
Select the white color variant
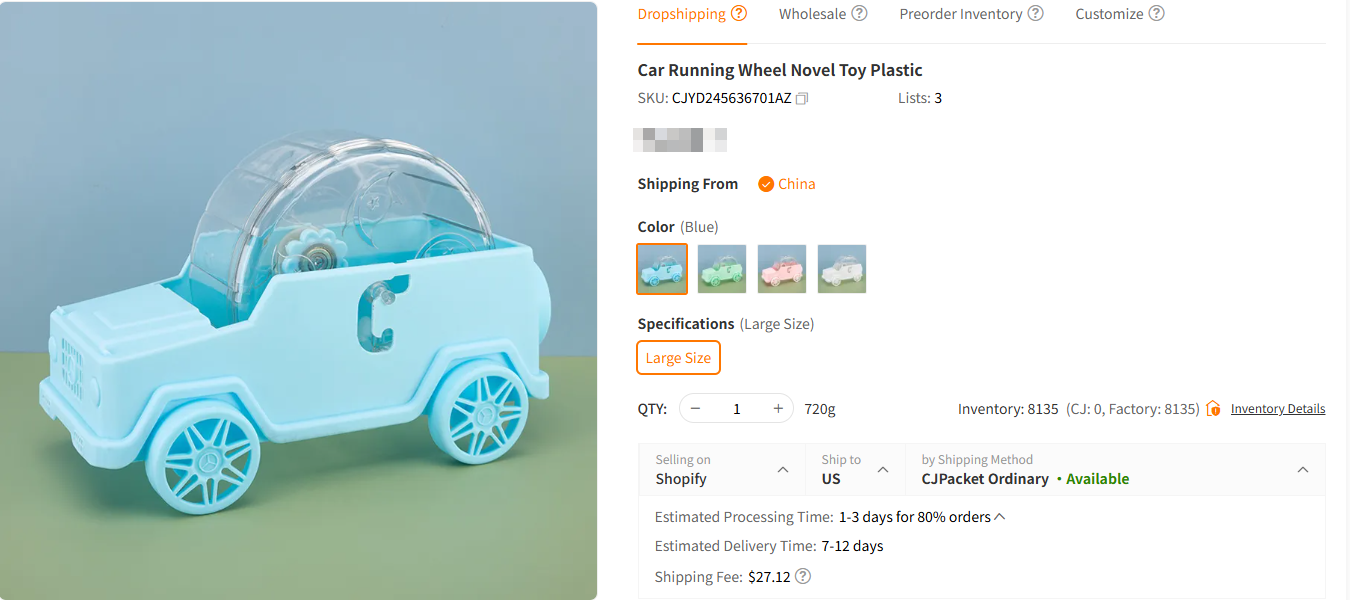(841, 268)
